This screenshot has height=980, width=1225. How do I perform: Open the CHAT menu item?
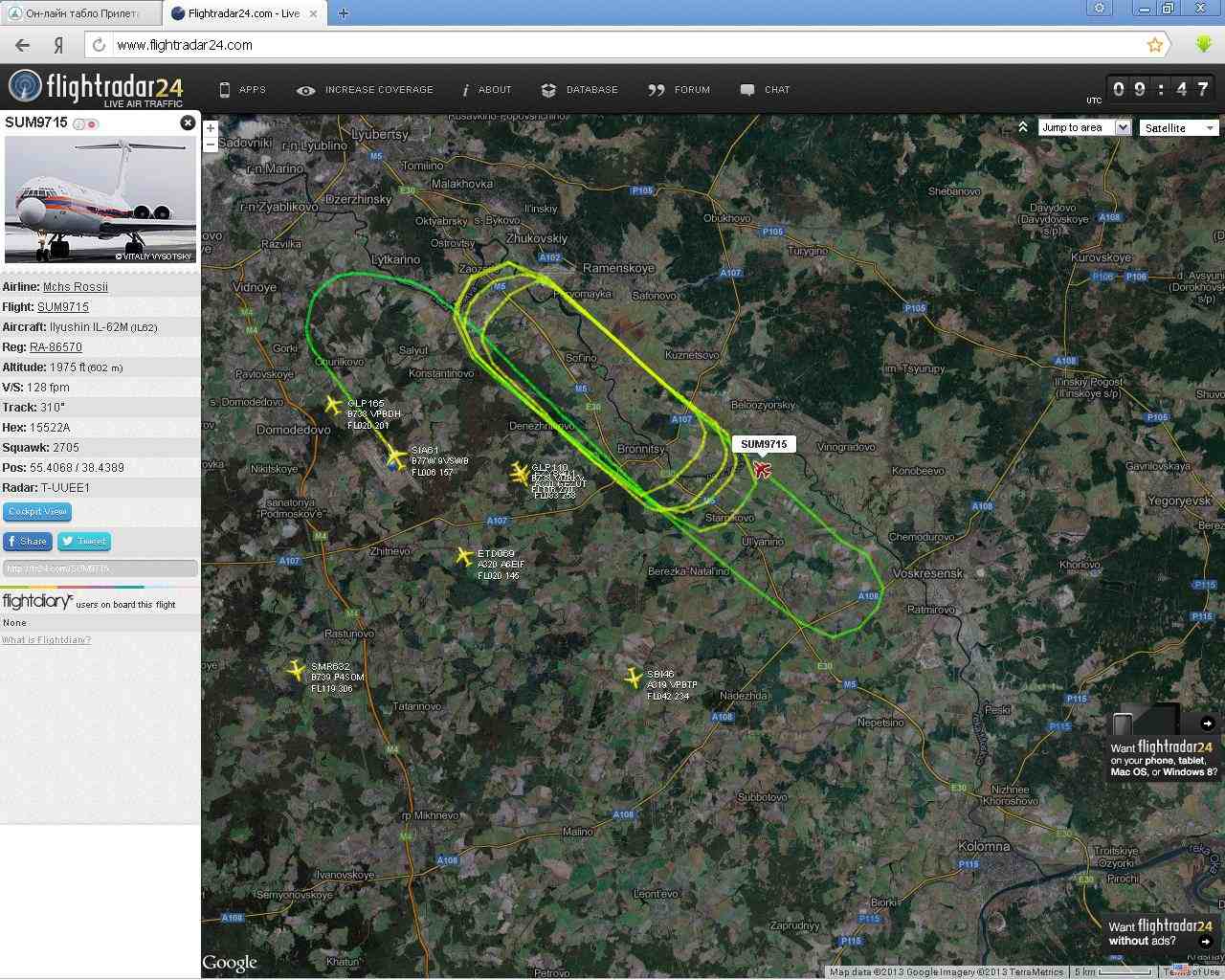coord(777,90)
